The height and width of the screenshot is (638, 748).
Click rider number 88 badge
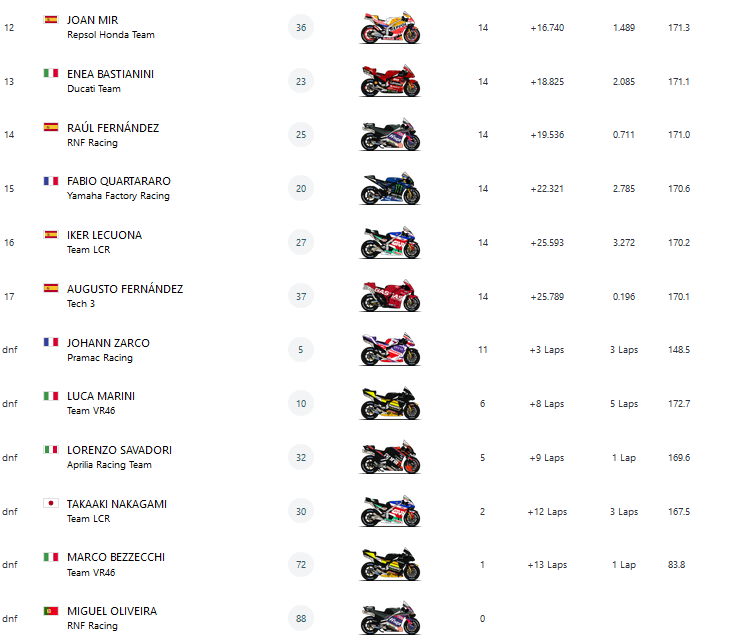(x=301, y=618)
